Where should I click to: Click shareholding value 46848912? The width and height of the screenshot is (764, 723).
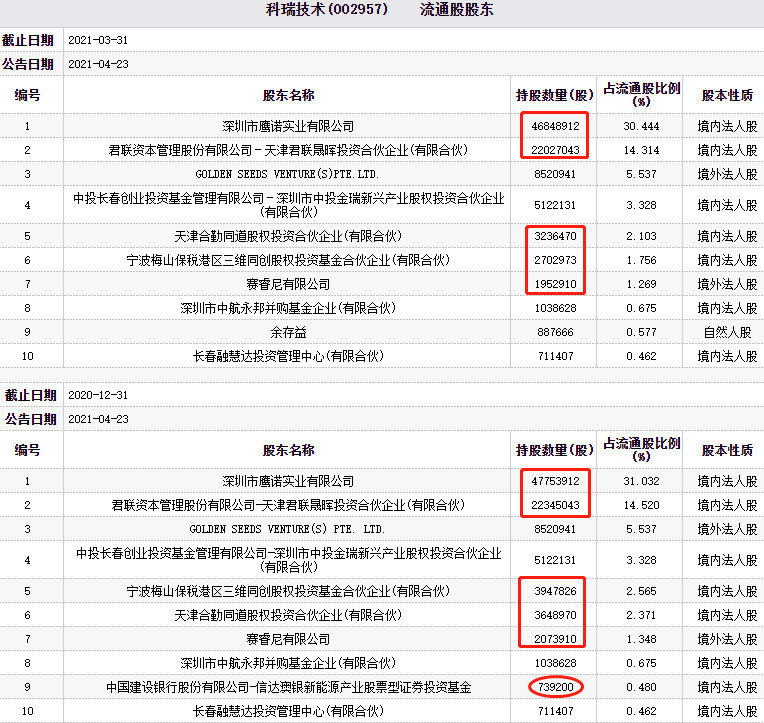click(x=555, y=126)
